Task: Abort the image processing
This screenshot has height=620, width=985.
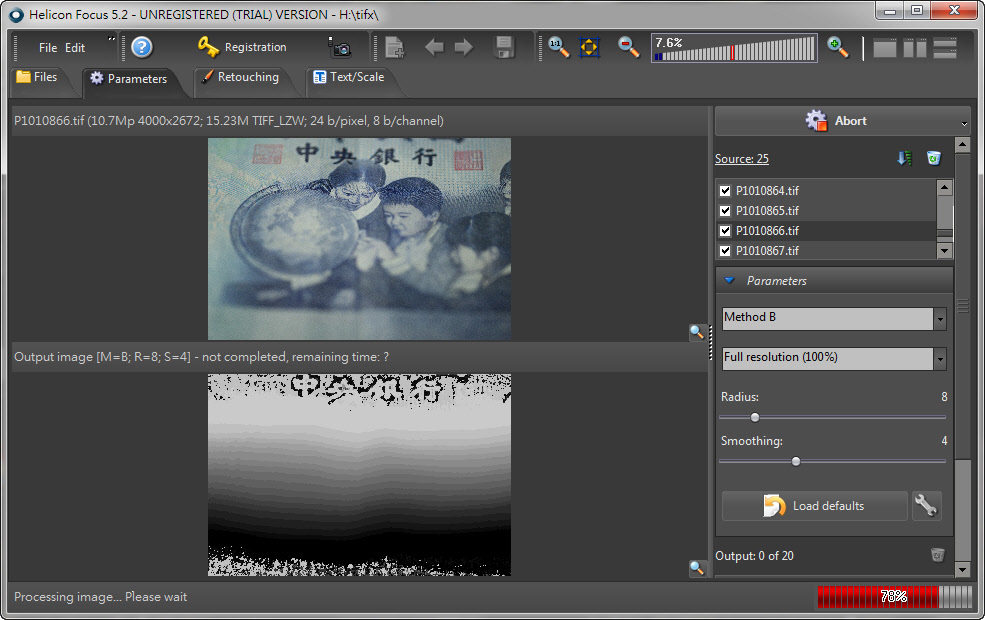Action: click(837, 121)
